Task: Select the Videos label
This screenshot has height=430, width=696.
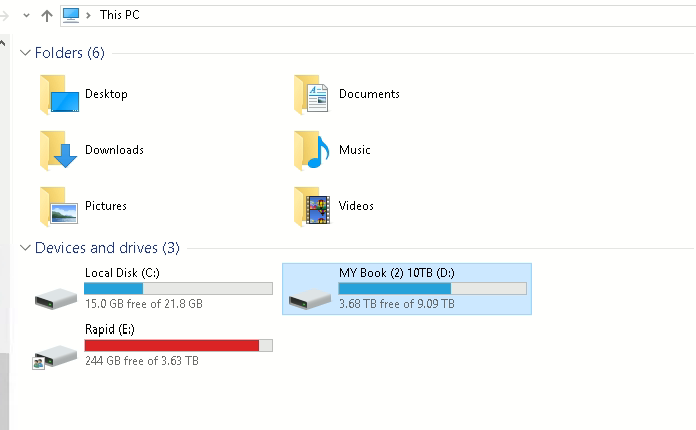Action: pyautogui.click(x=356, y=206)
